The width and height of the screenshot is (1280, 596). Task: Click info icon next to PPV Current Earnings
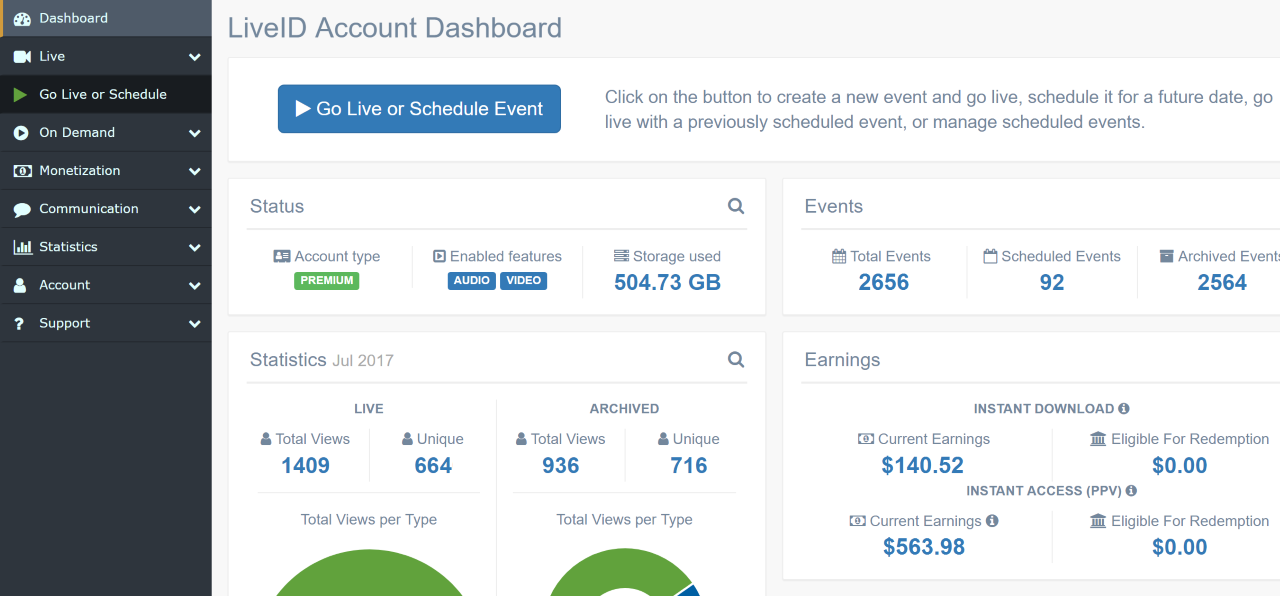(992, 521)
